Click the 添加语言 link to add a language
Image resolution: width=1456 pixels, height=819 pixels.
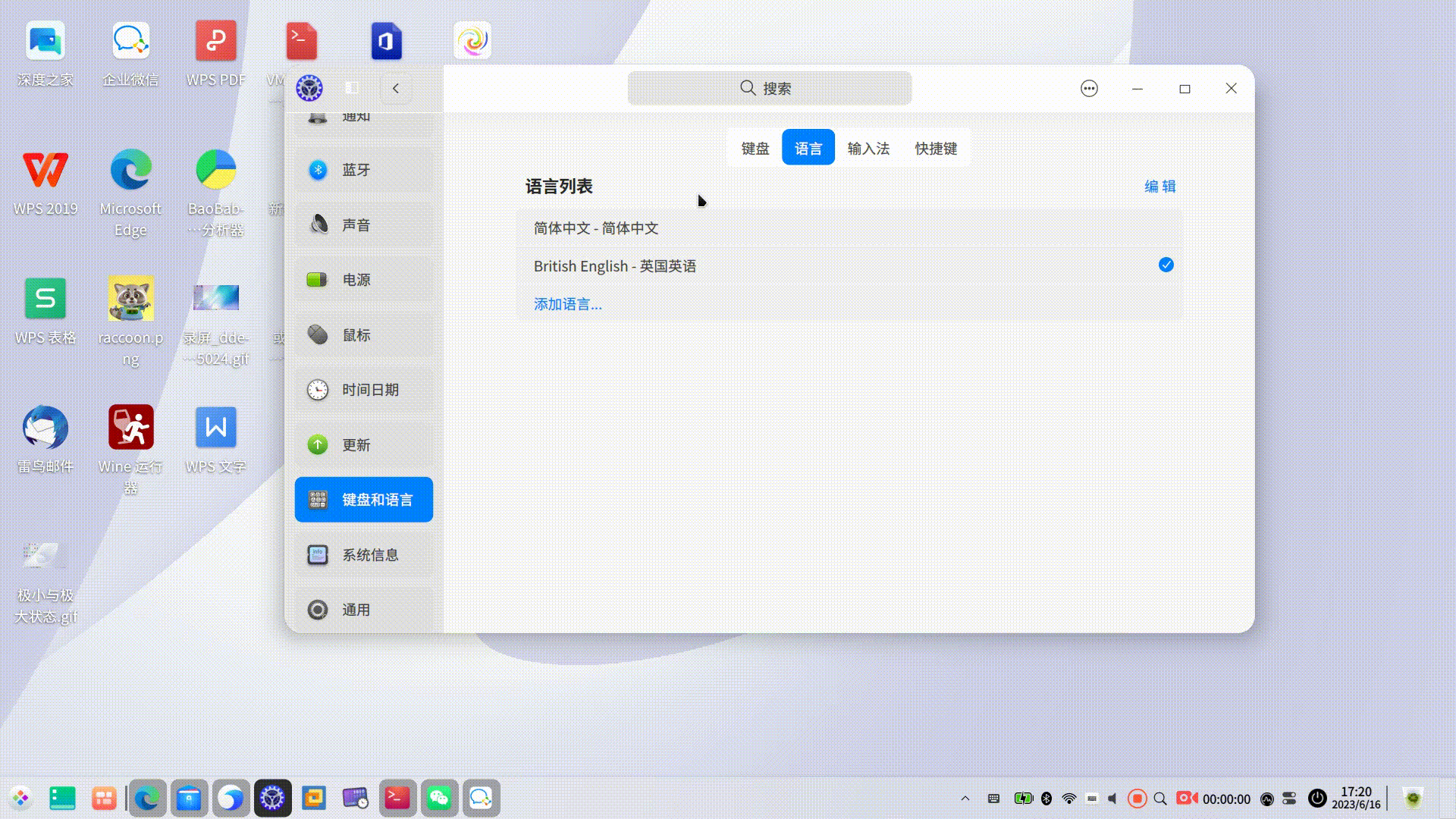[567, 303]
